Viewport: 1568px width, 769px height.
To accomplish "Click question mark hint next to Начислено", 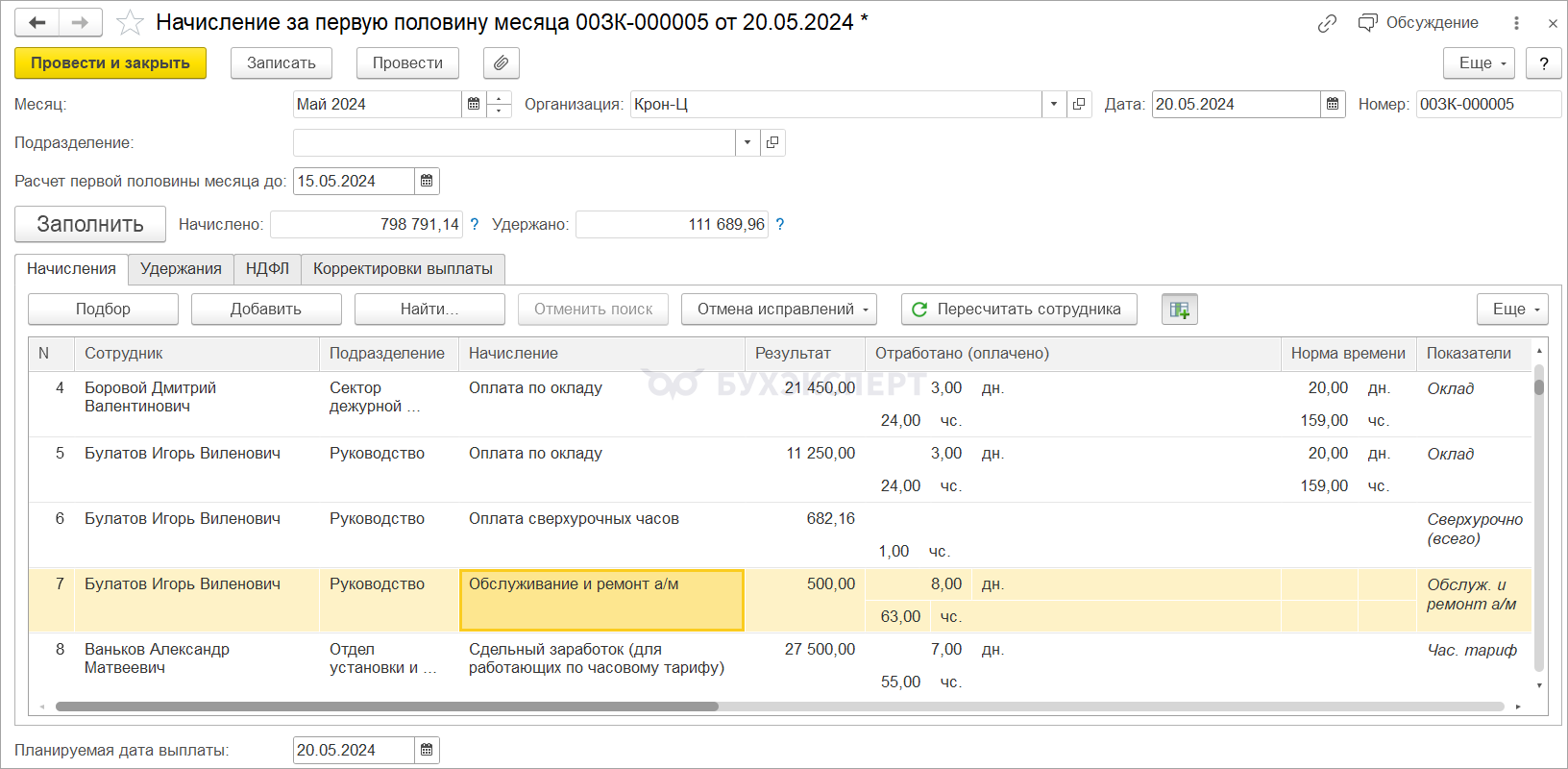I will coord(475,225).
